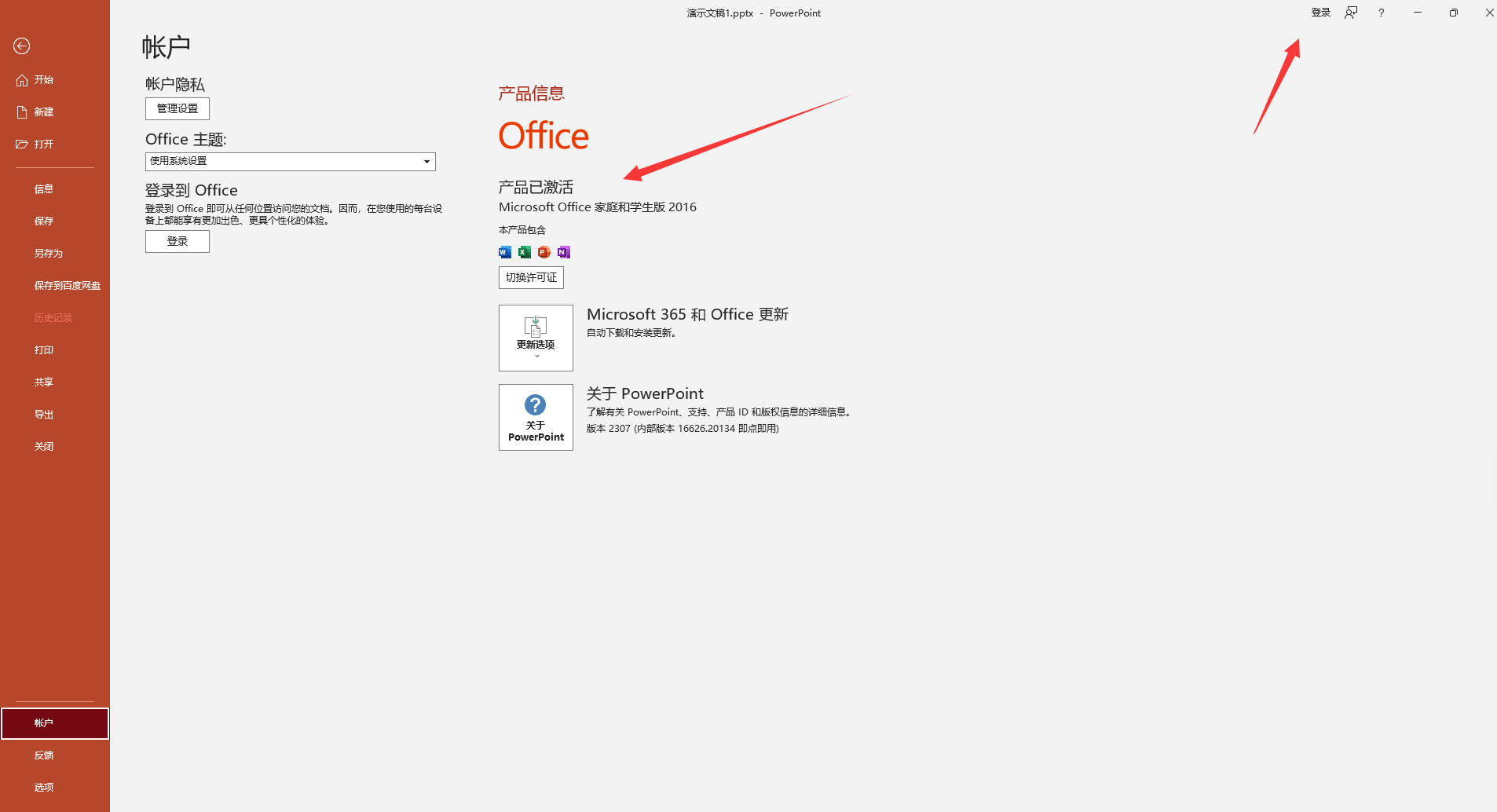Click the 产品信息 heading
Viewport: 1497px width, 812px height.
(532, 93)
